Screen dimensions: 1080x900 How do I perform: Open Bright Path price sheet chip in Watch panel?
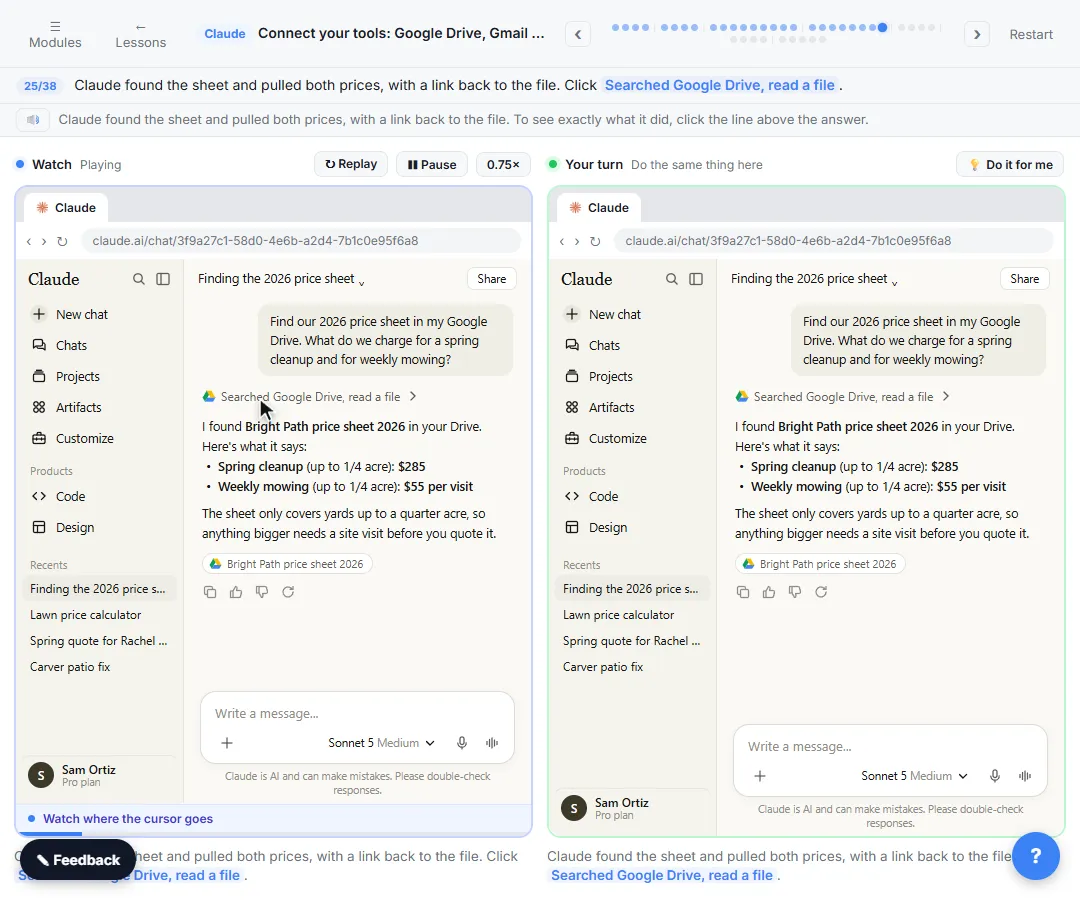pos(287,564)
